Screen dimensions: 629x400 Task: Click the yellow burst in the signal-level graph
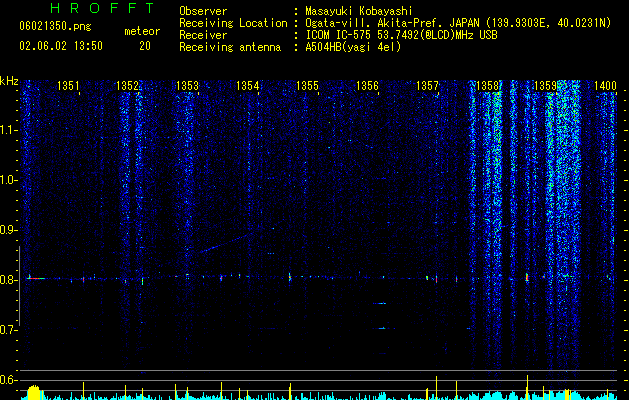pyautogui.click(x=34, y=393)
